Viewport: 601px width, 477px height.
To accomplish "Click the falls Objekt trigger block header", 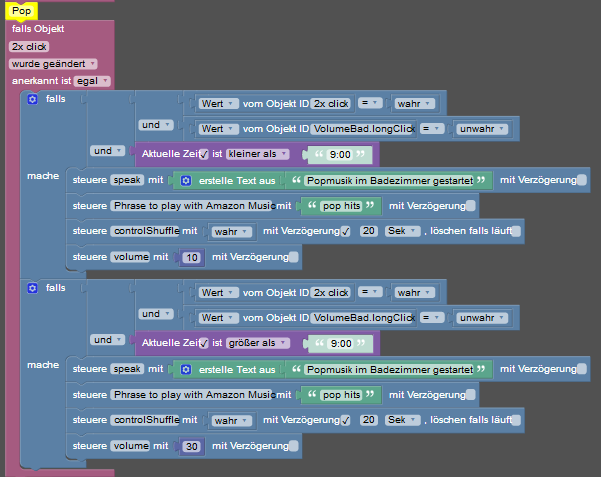I will [x=38, y=29].
